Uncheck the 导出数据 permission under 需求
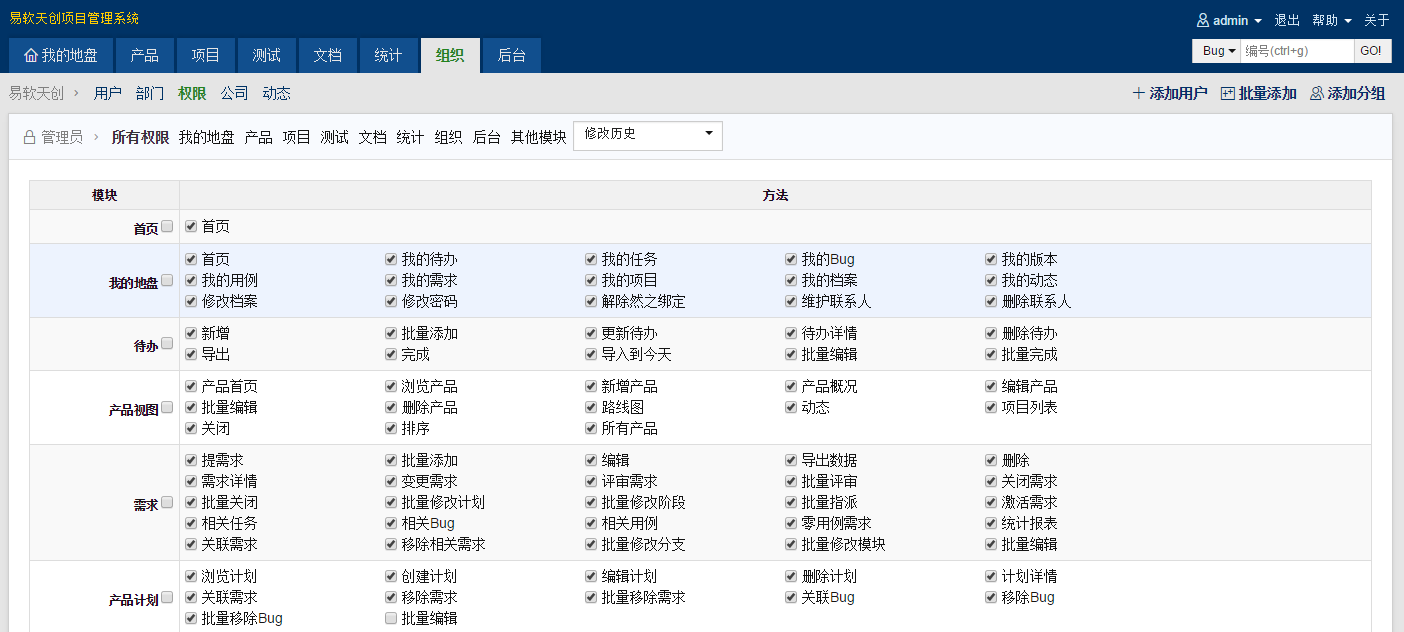Viewport: 1404px width, 632px height. (791, 460)
